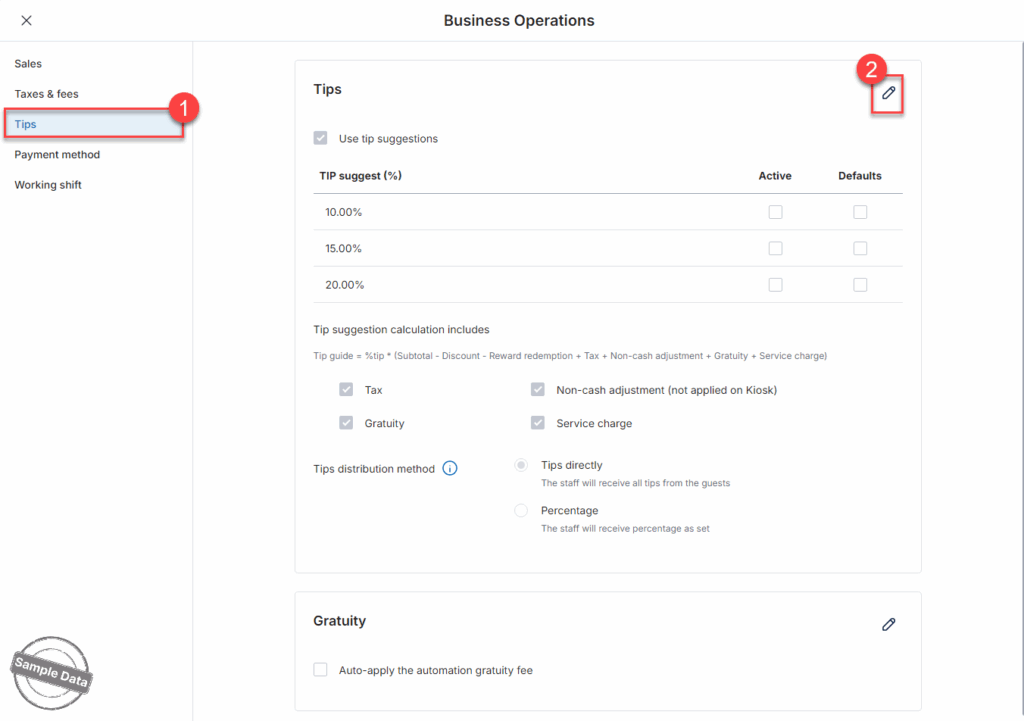Open the Sales section in sidebar
This screenshot has width=1024, height=721.
click(28, 64)
